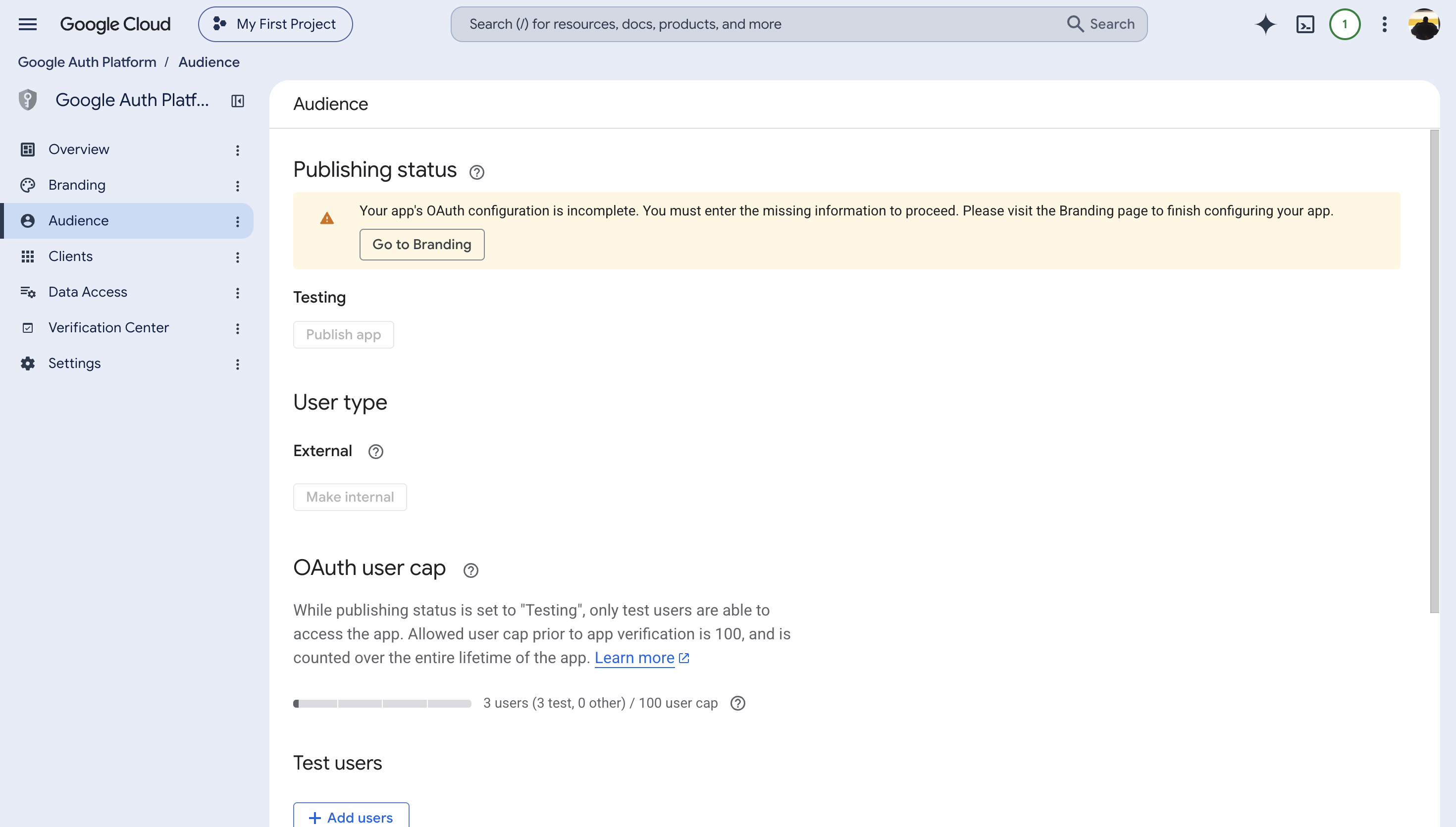Click the Go to Branding button

[x=421, y=244]
